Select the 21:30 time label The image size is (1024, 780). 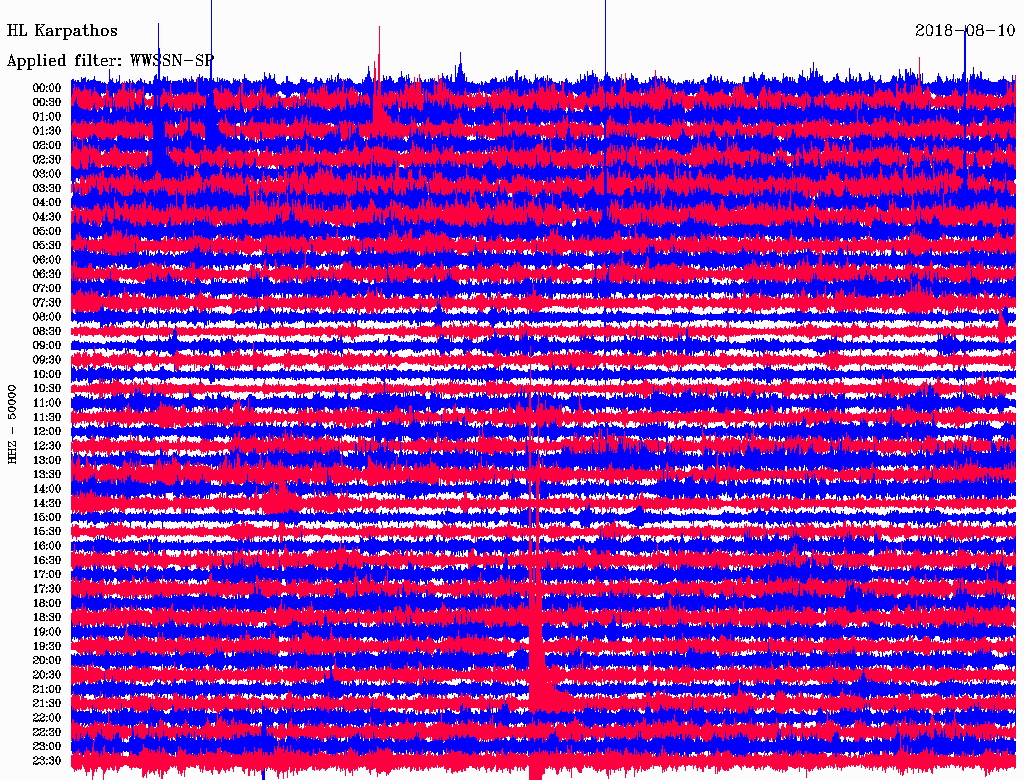coord(47,704)
